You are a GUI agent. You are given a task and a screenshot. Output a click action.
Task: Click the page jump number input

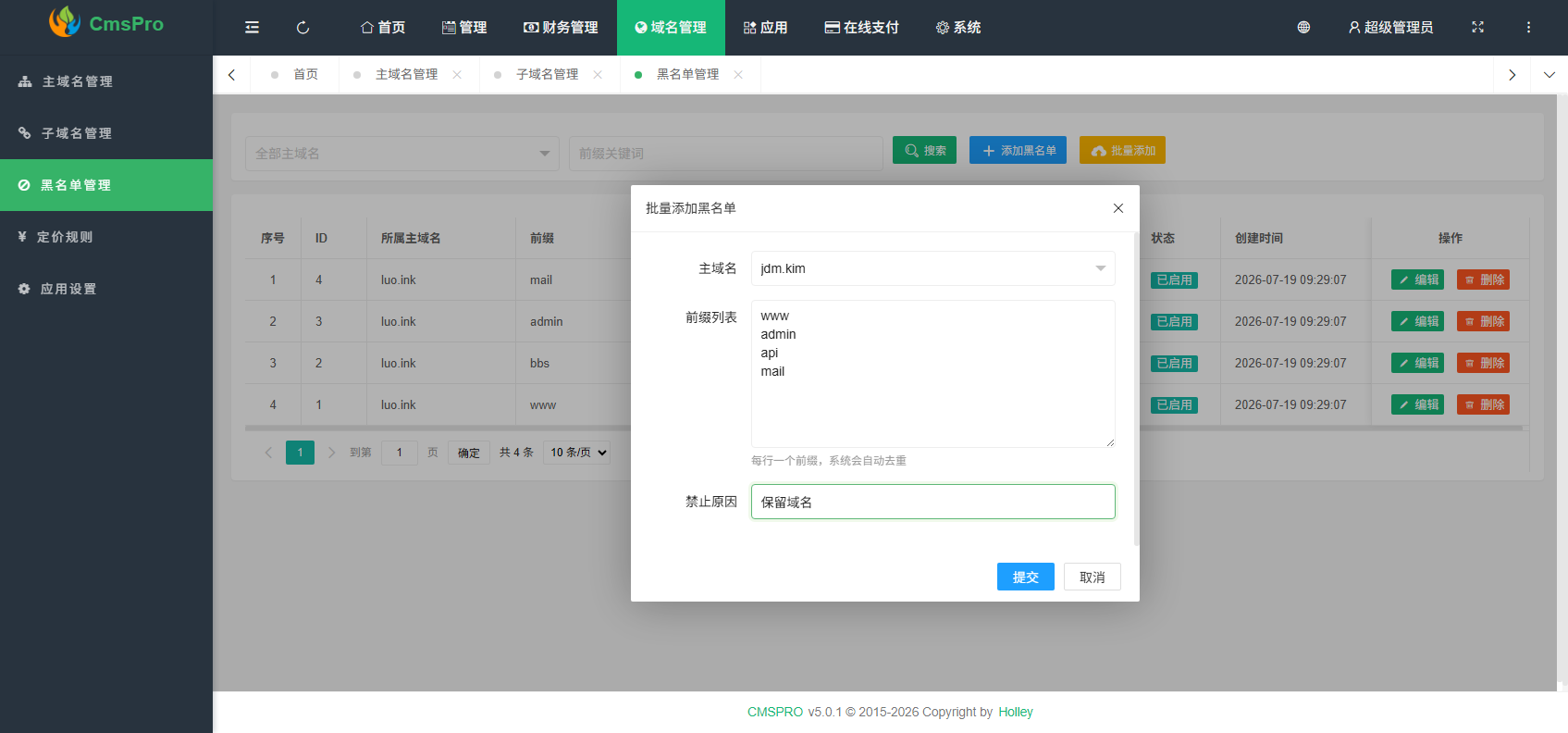(400, 453)
